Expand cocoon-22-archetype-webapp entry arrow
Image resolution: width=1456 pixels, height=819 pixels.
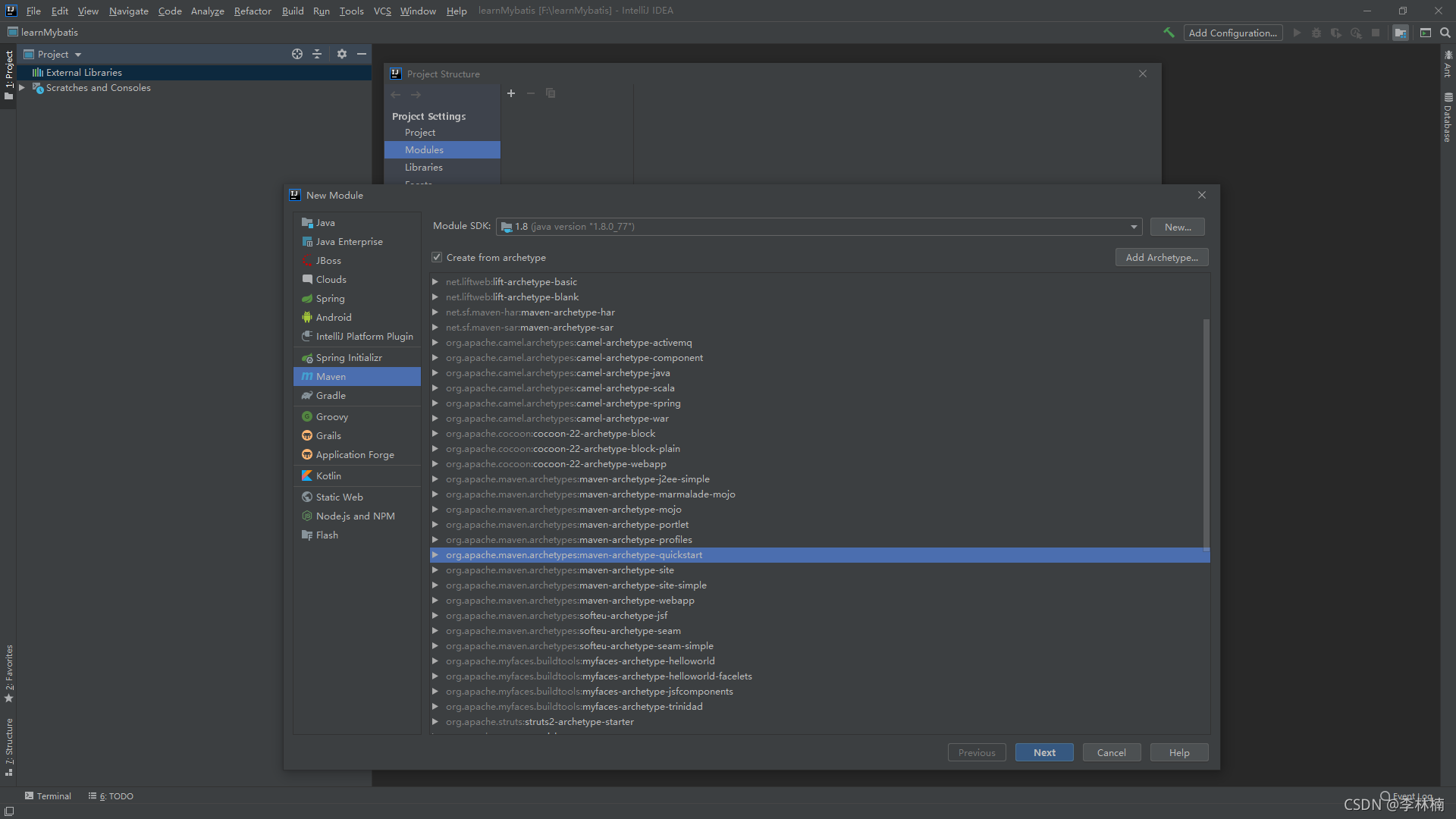coord(435,463)
